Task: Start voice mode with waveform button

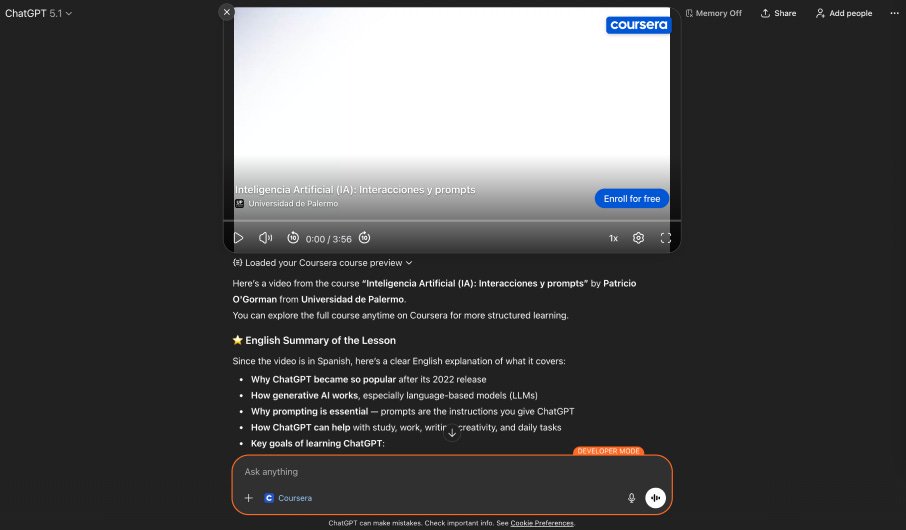Action: pos(655,498)
